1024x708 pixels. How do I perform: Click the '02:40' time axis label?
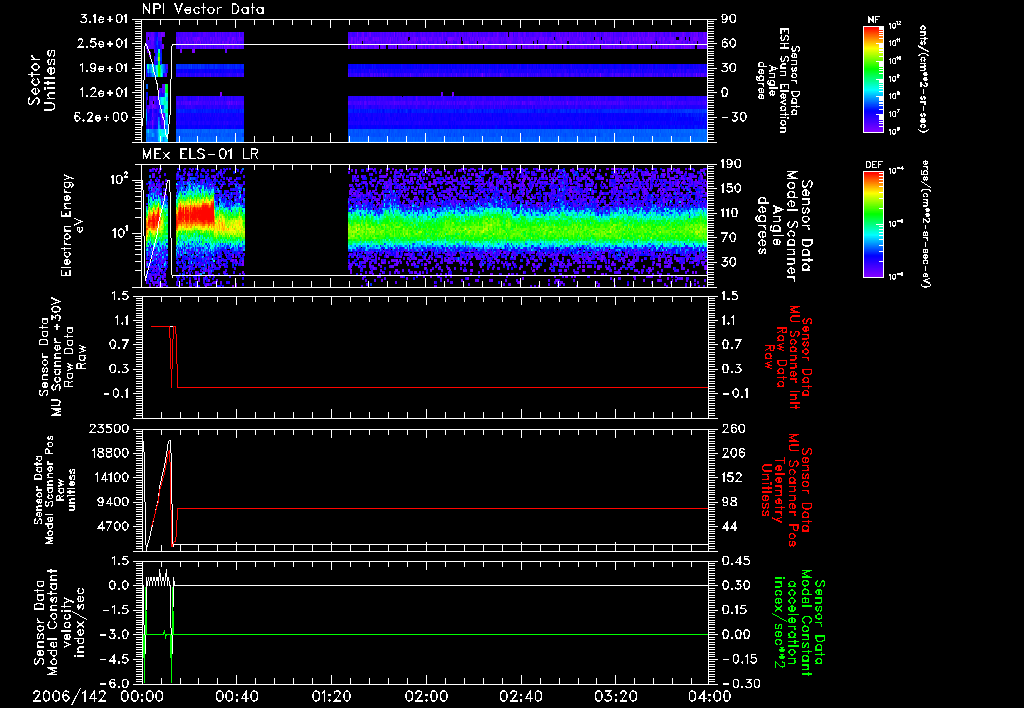point(520,696)
